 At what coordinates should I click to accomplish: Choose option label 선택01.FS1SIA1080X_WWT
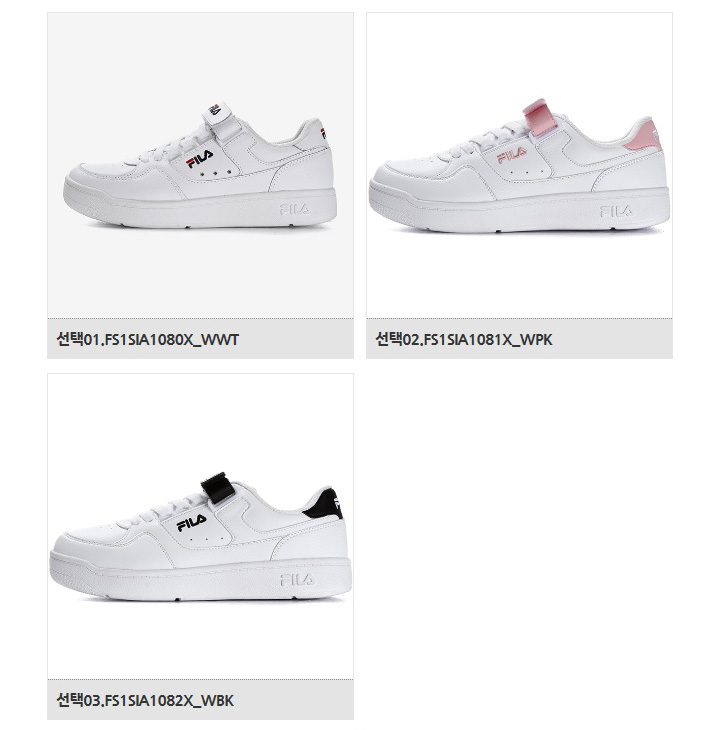point(148,339)
